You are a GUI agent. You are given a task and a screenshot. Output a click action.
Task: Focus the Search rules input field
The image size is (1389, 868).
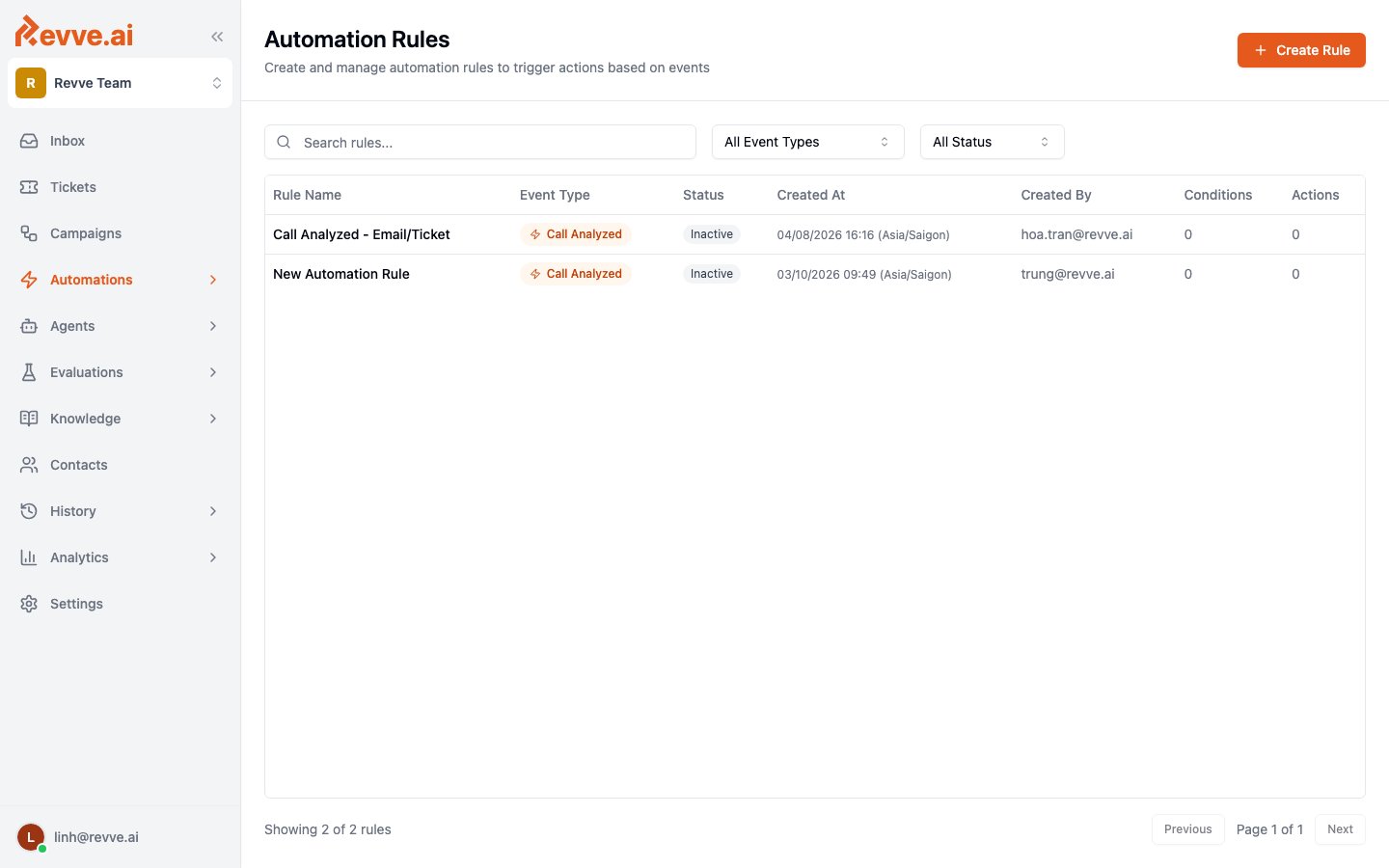pyautogui.click(x=480, y=142)
